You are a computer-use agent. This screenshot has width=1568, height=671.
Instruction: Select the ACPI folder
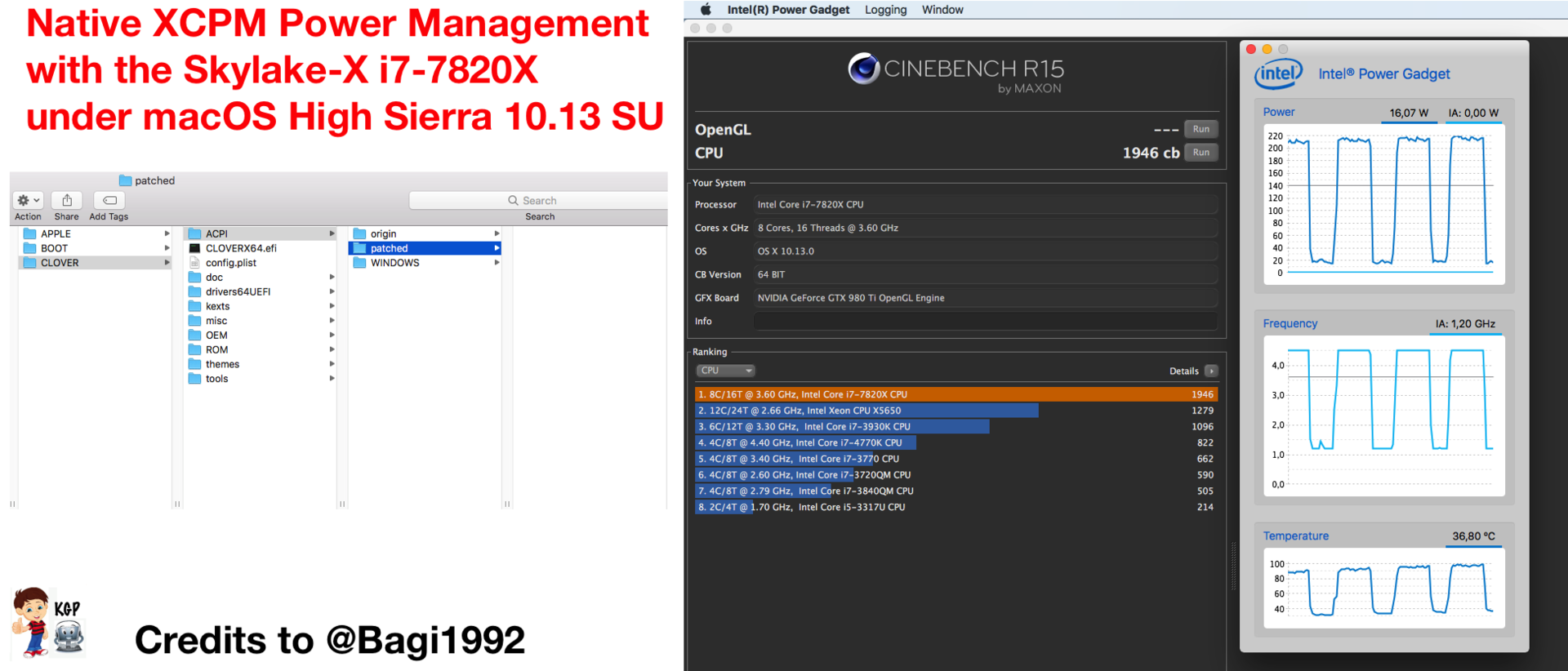(x=261, y=233)
